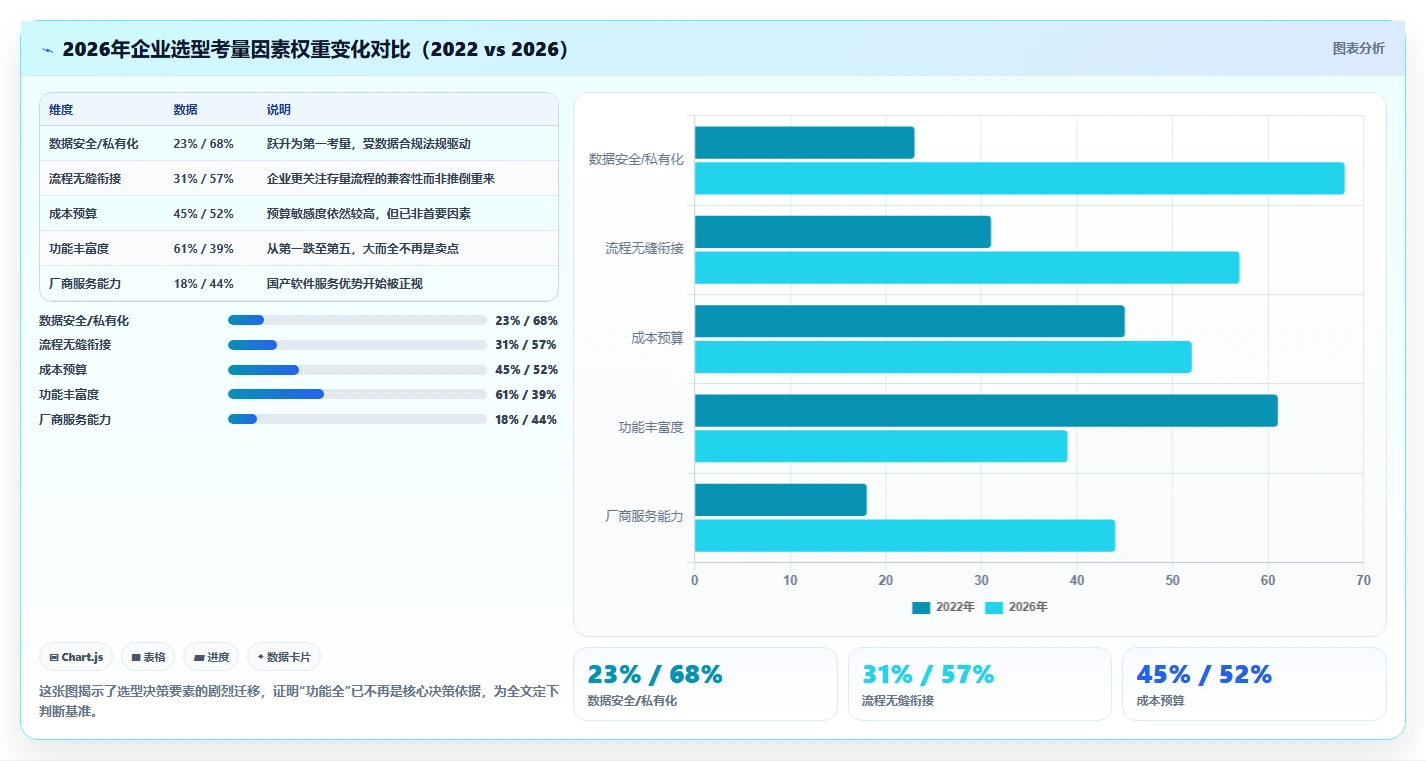Screen dimensions: 1426x761
Task: Click description 国产软件服务优势开始被正视
Action: (345, 284)
